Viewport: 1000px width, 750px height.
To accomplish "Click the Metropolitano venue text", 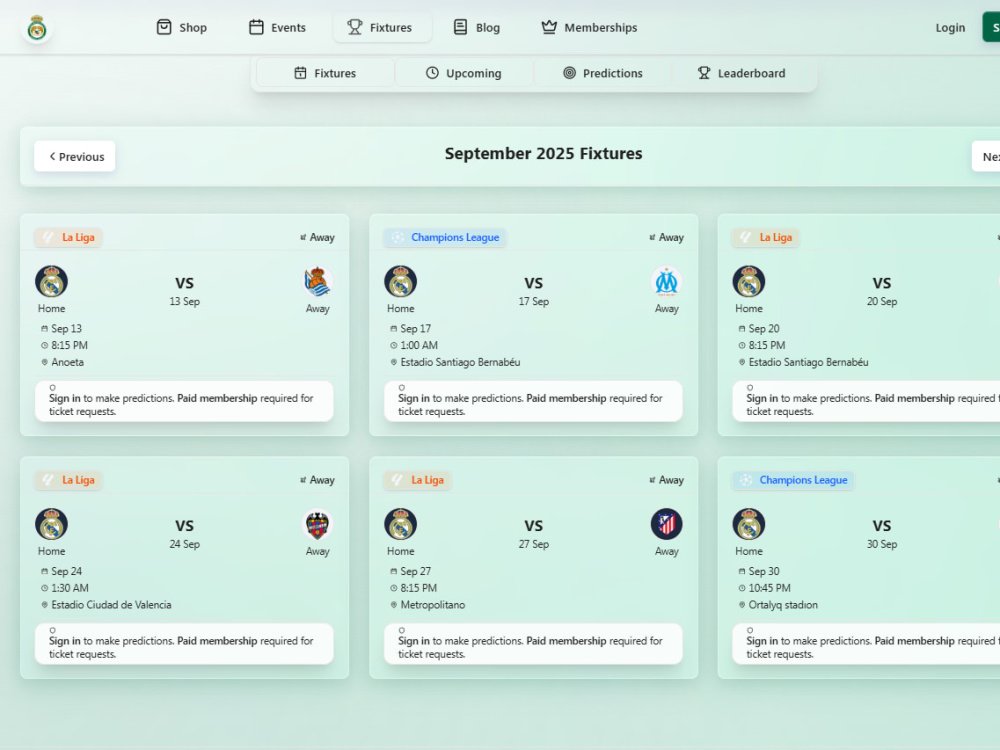I will click(x=432, y=605).
